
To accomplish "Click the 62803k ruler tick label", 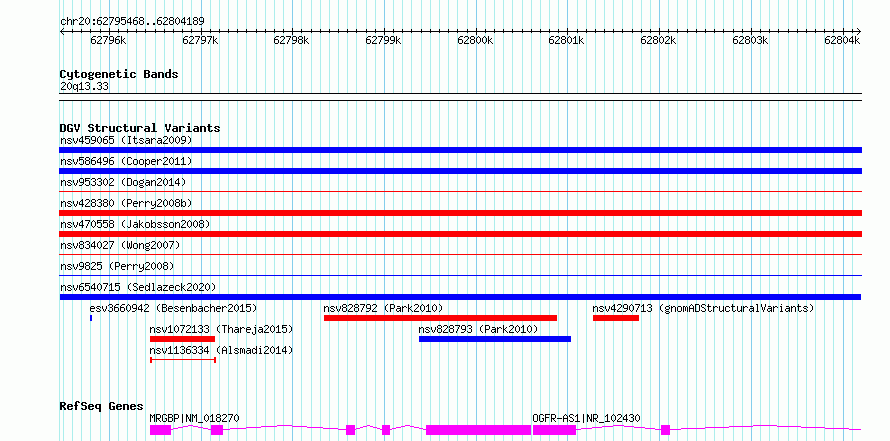I will pos(750,41).
